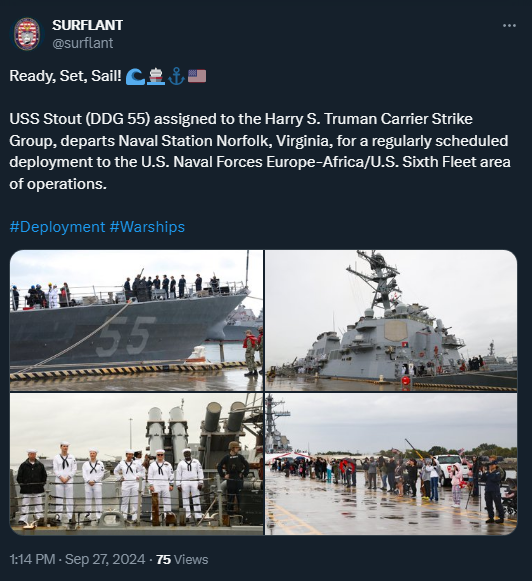The height and width of the screenshot is (581, 532).
Task: Open the three-dot more options menu
Action: [509, 25]
